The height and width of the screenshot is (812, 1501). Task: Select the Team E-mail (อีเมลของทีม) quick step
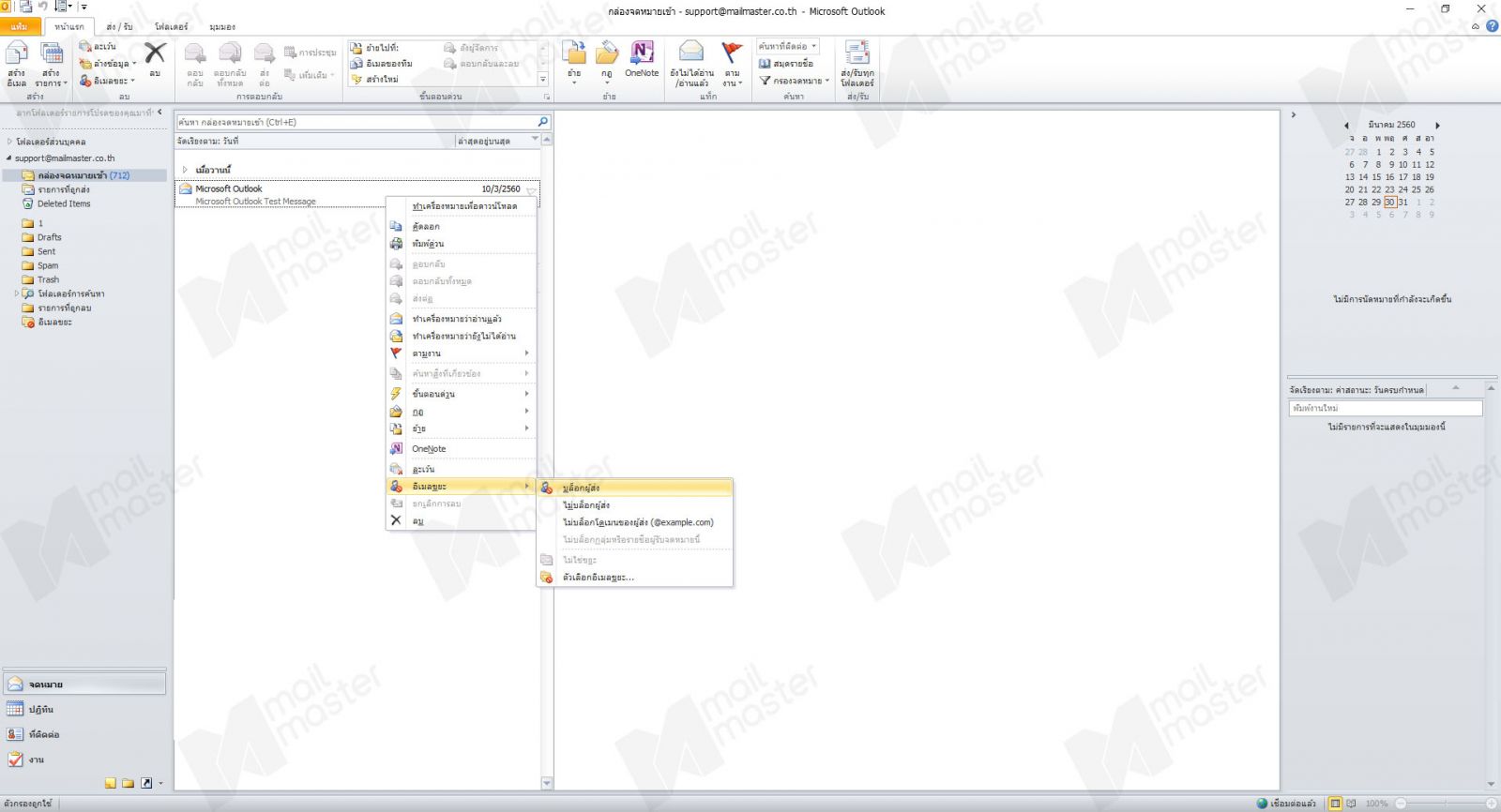tap(382, 63)
